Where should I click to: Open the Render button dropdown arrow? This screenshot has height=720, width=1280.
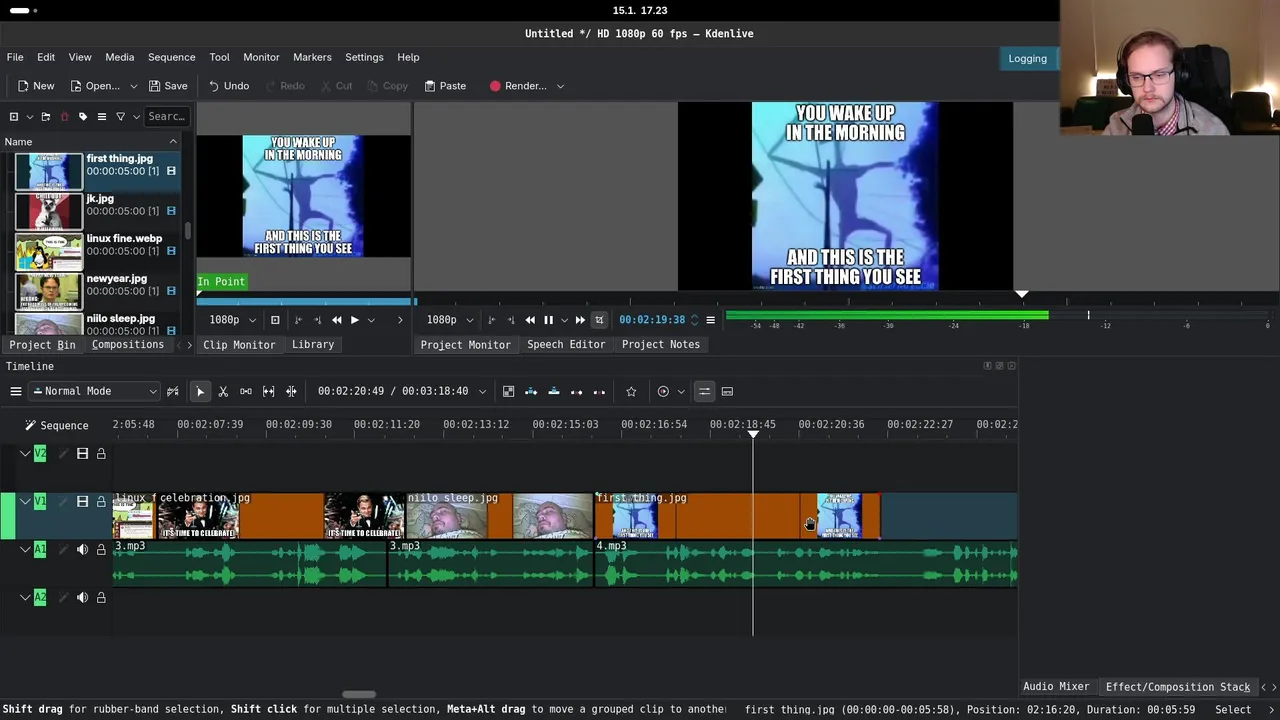pos(560,86)
